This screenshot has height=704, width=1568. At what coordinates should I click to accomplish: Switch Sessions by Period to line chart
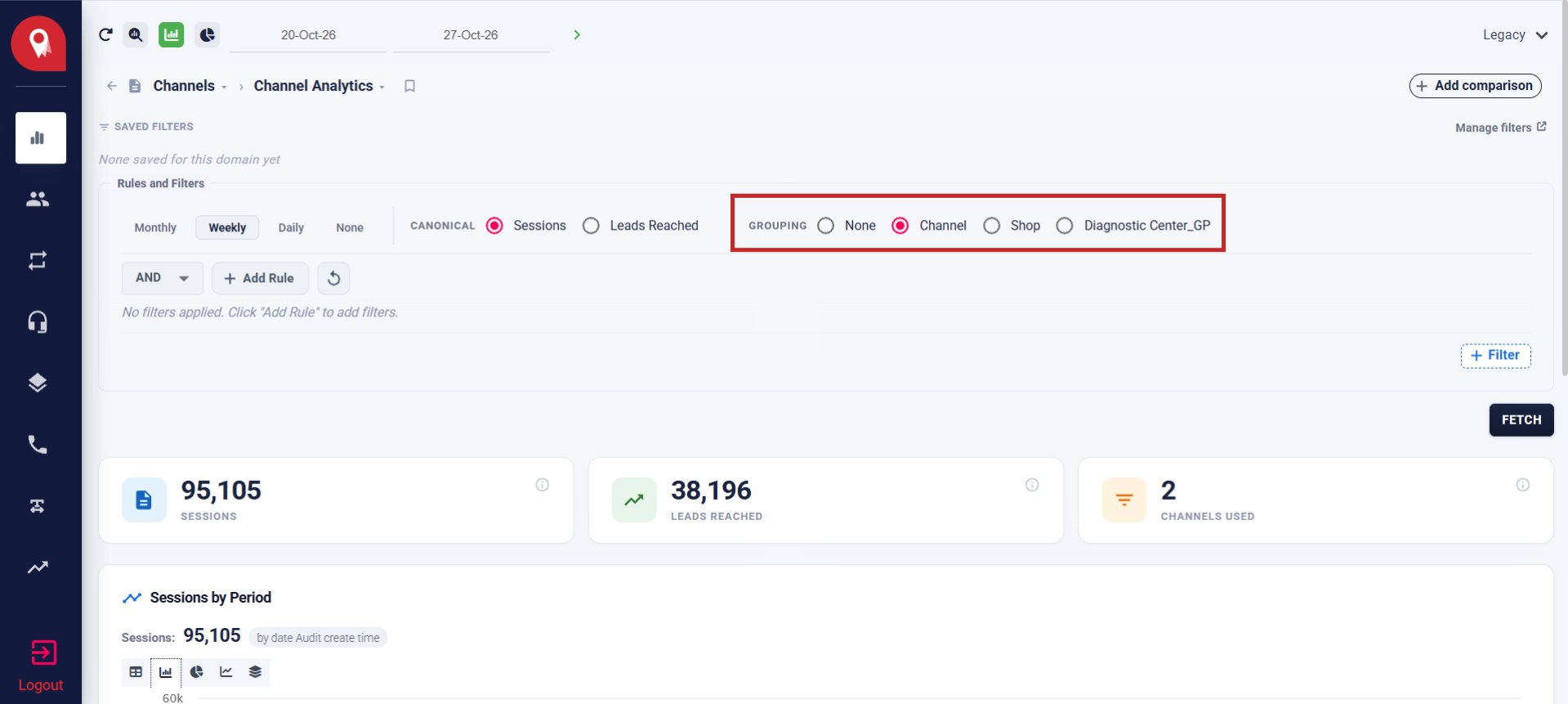pyautogui.click(x=226, y=672)
